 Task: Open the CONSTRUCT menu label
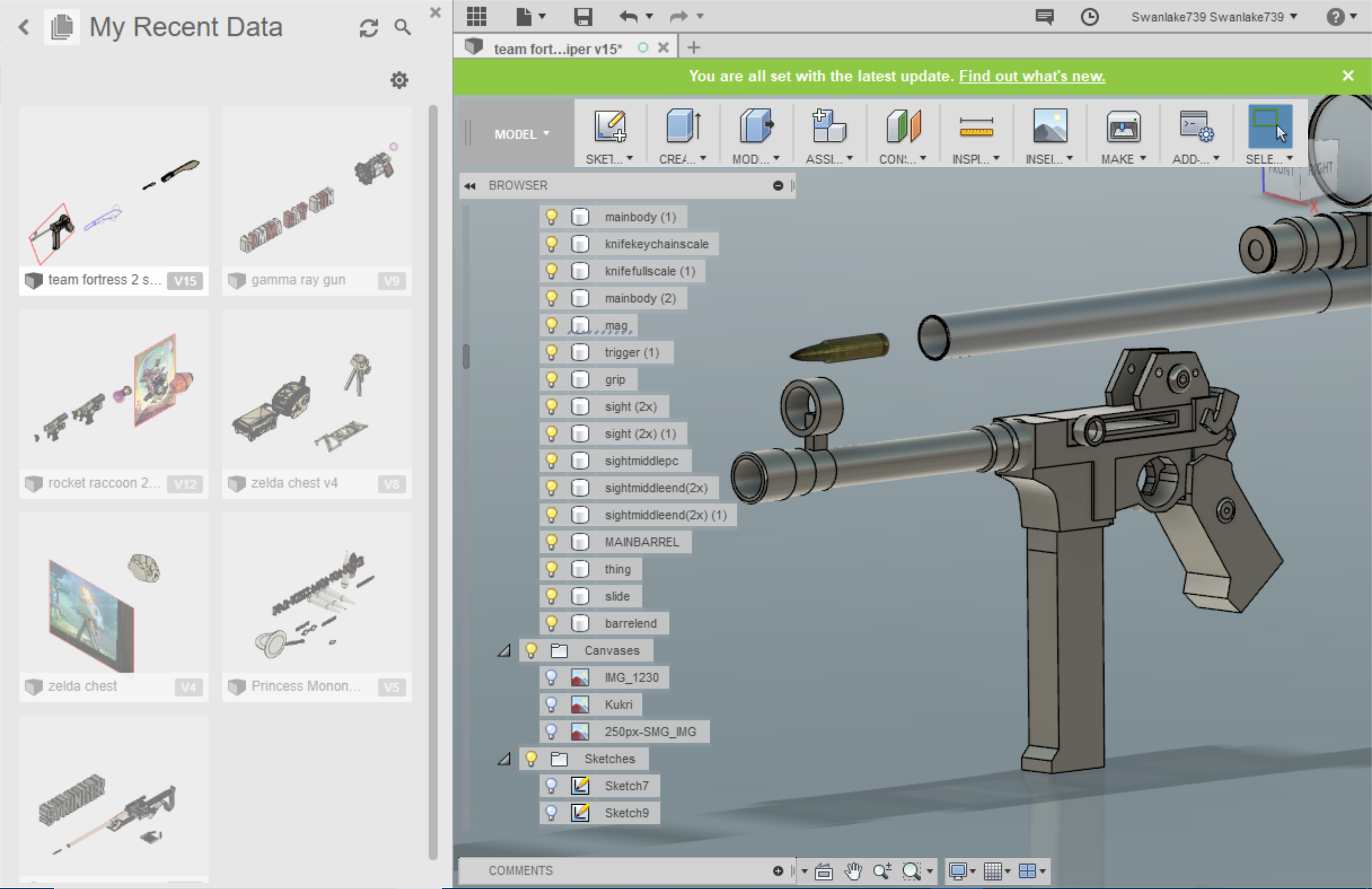coord(902,159)
